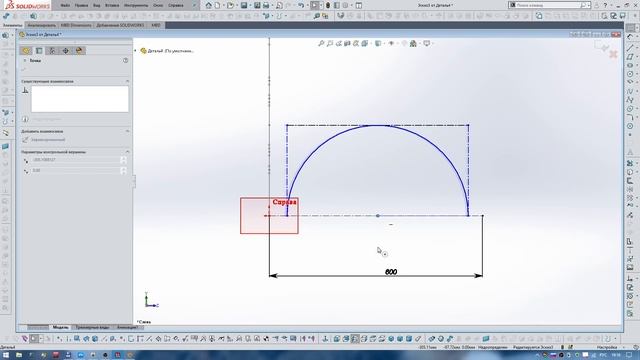Open the dropdown arrow next to Save

pos(250,5)
